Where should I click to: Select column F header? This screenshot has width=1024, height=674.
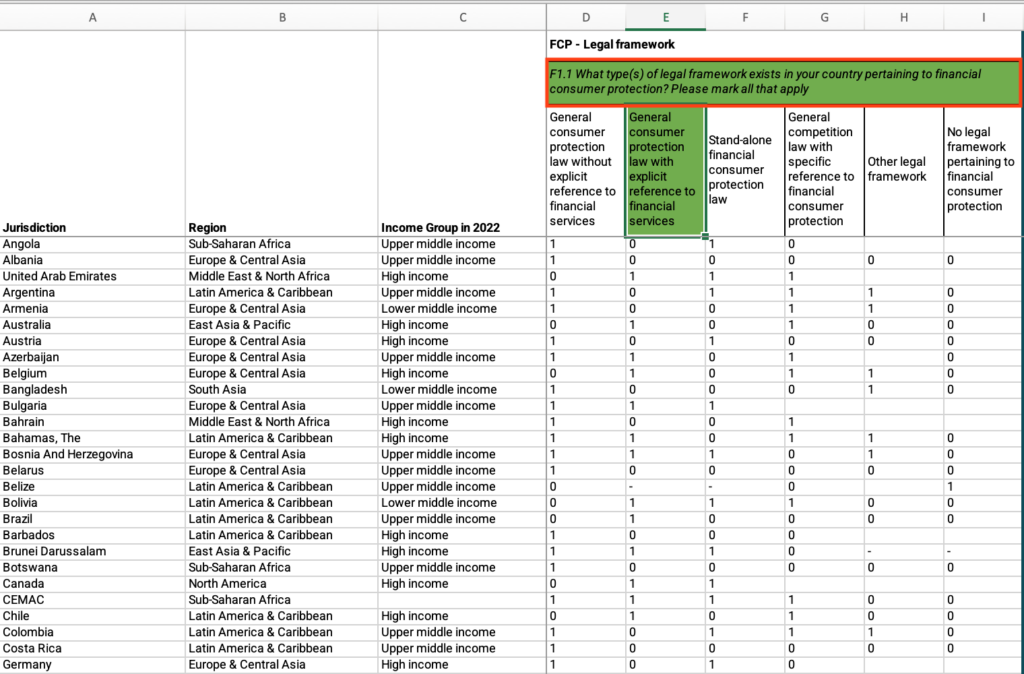click(x=745, y=18)
